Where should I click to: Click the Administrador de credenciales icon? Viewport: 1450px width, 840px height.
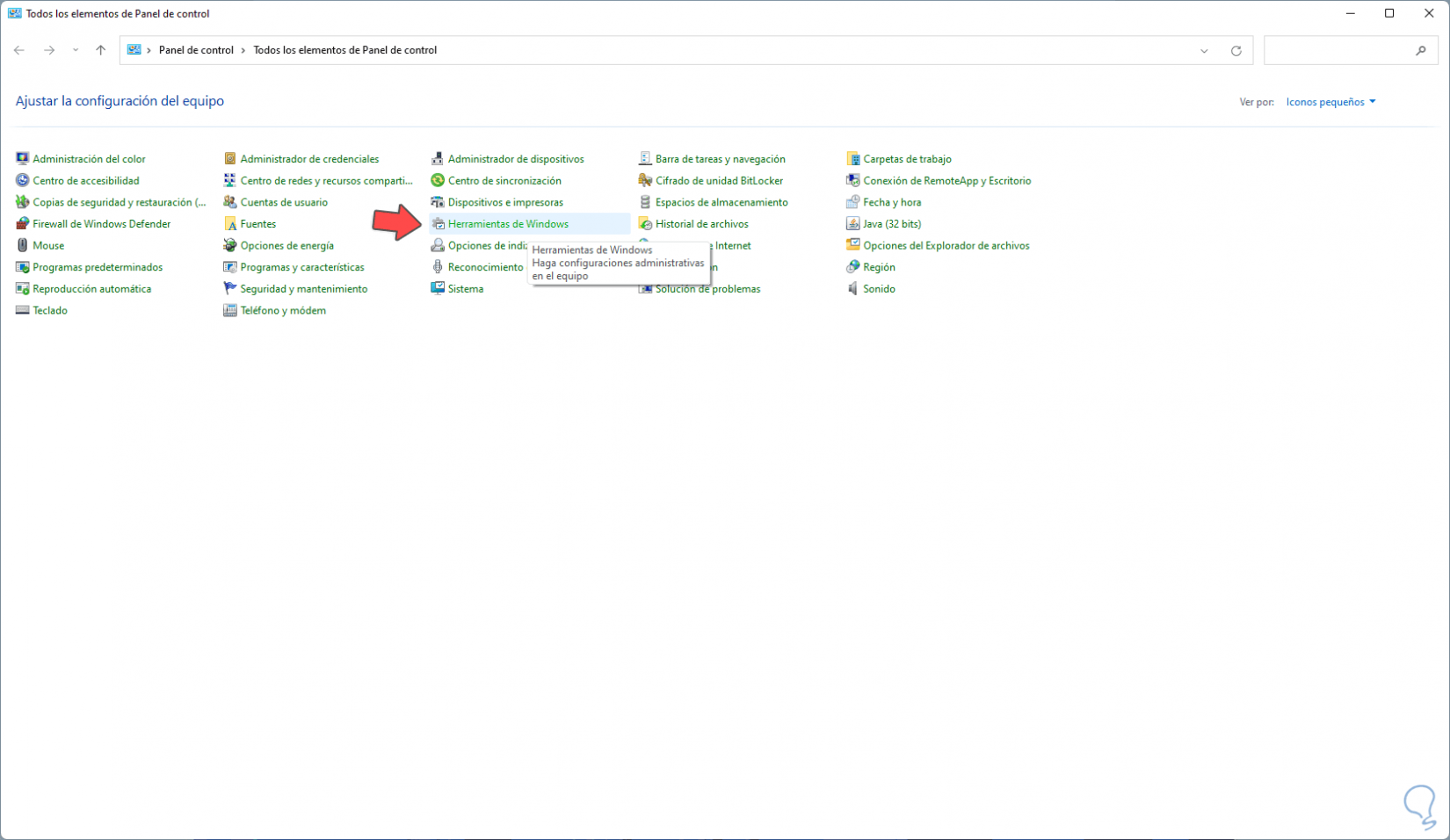pyautogui.click(x=230, y=159)
